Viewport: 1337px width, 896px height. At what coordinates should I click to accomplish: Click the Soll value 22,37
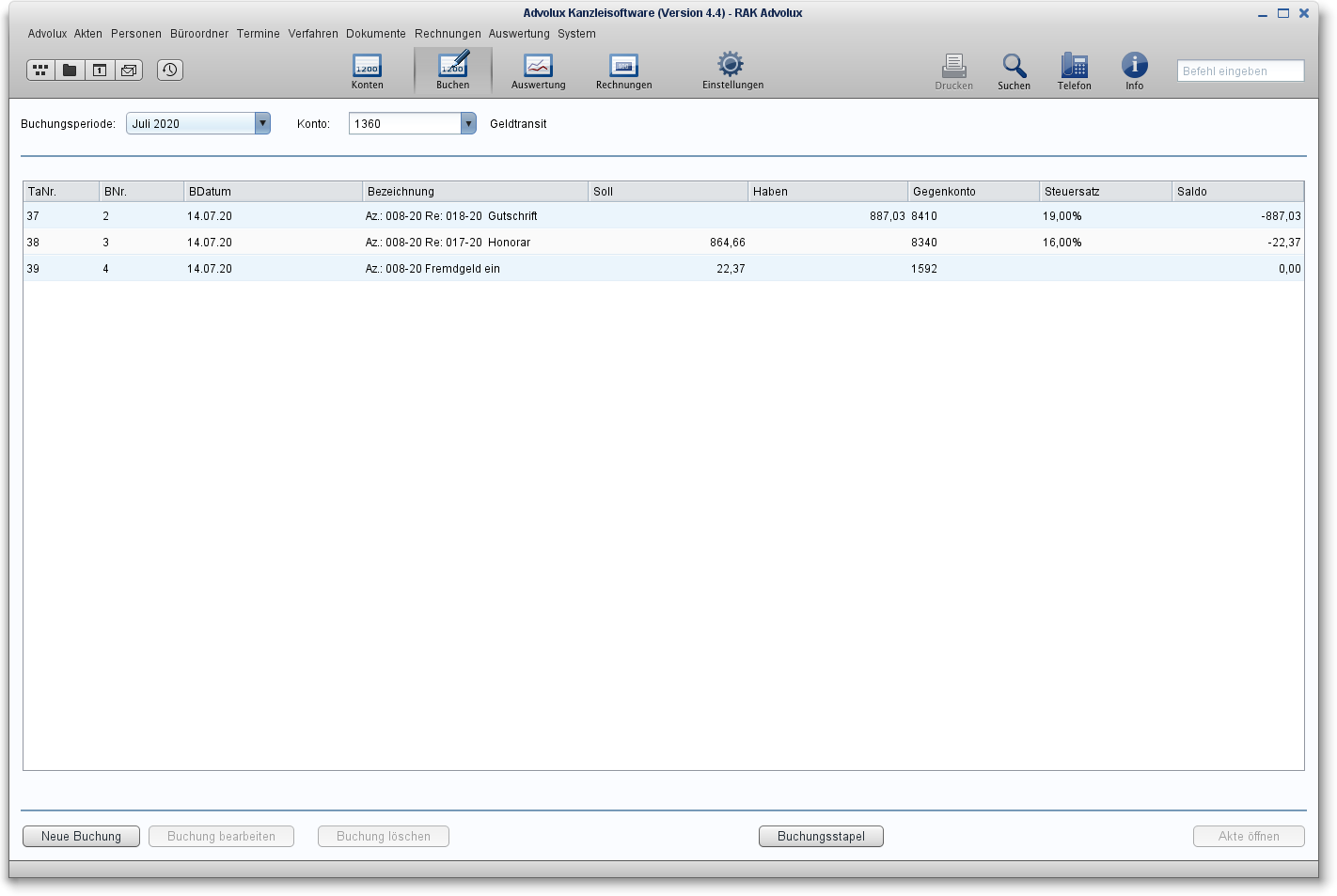731,268
